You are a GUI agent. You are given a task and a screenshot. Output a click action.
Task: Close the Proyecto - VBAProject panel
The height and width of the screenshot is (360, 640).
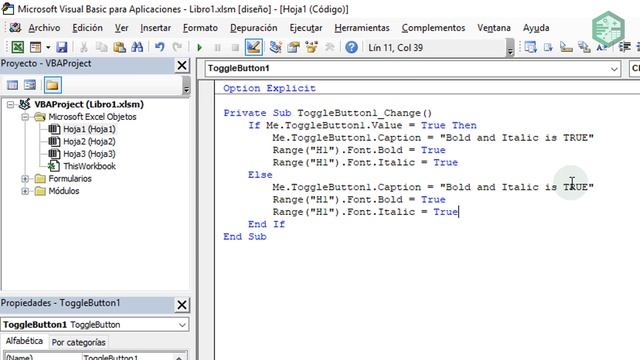pos(182,65)
